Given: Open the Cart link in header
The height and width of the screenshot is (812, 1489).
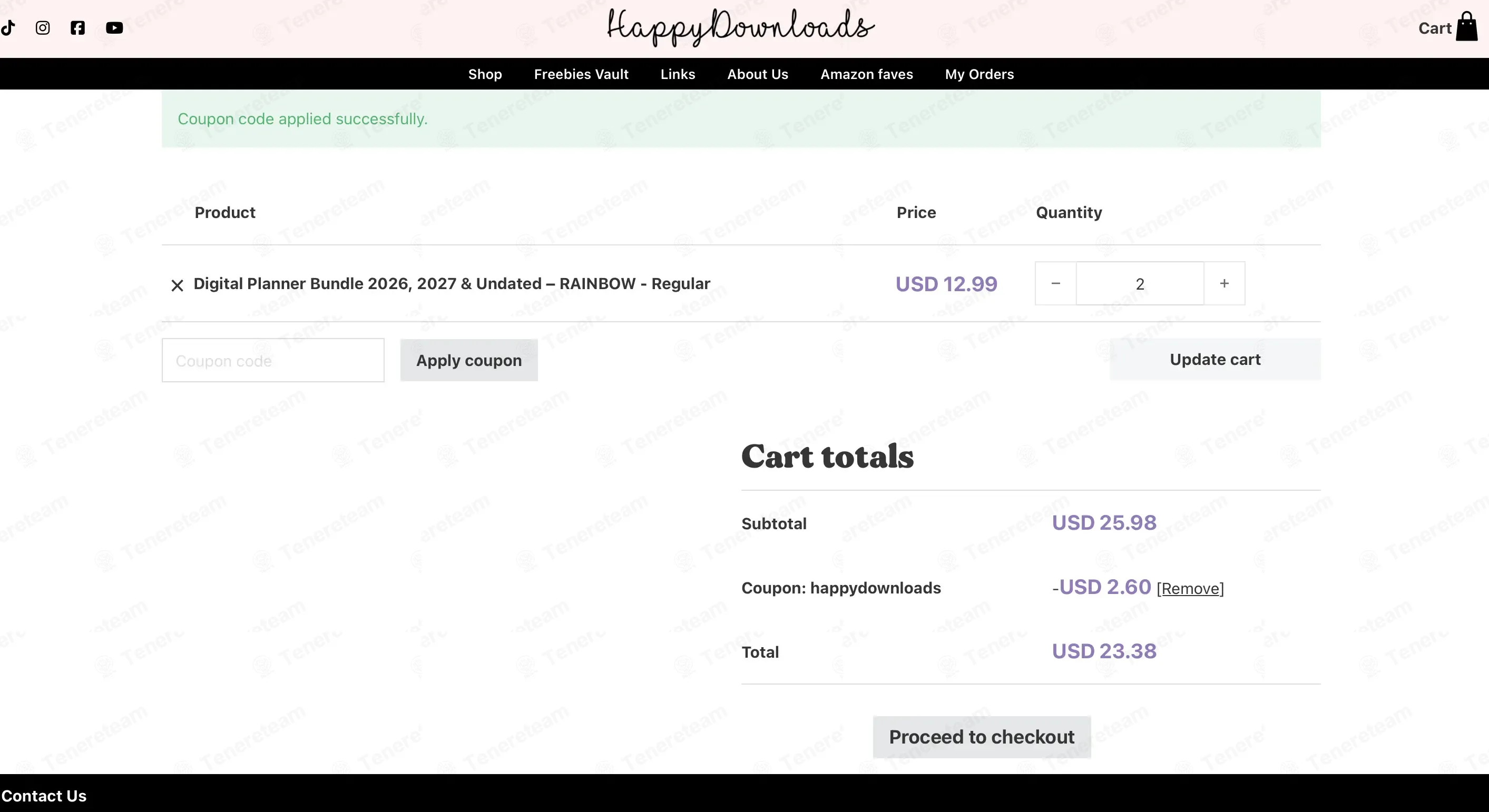Looking at the screenshot, I should pyautogui.click(x=1435, y=28).
